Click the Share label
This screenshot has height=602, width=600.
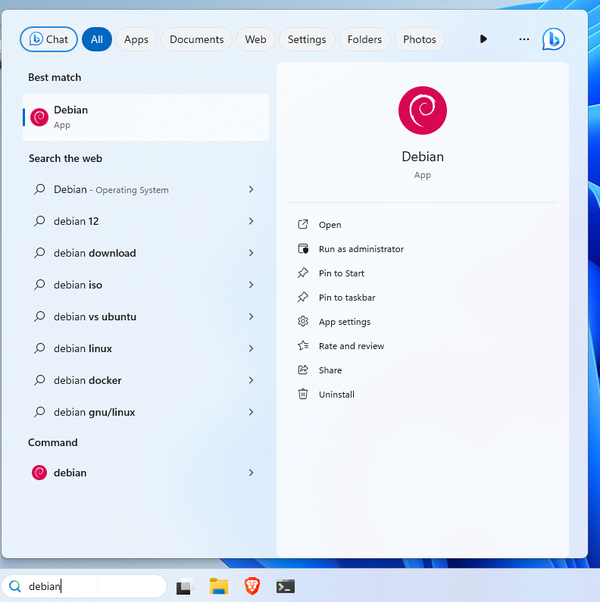click(x=330, y=370)
